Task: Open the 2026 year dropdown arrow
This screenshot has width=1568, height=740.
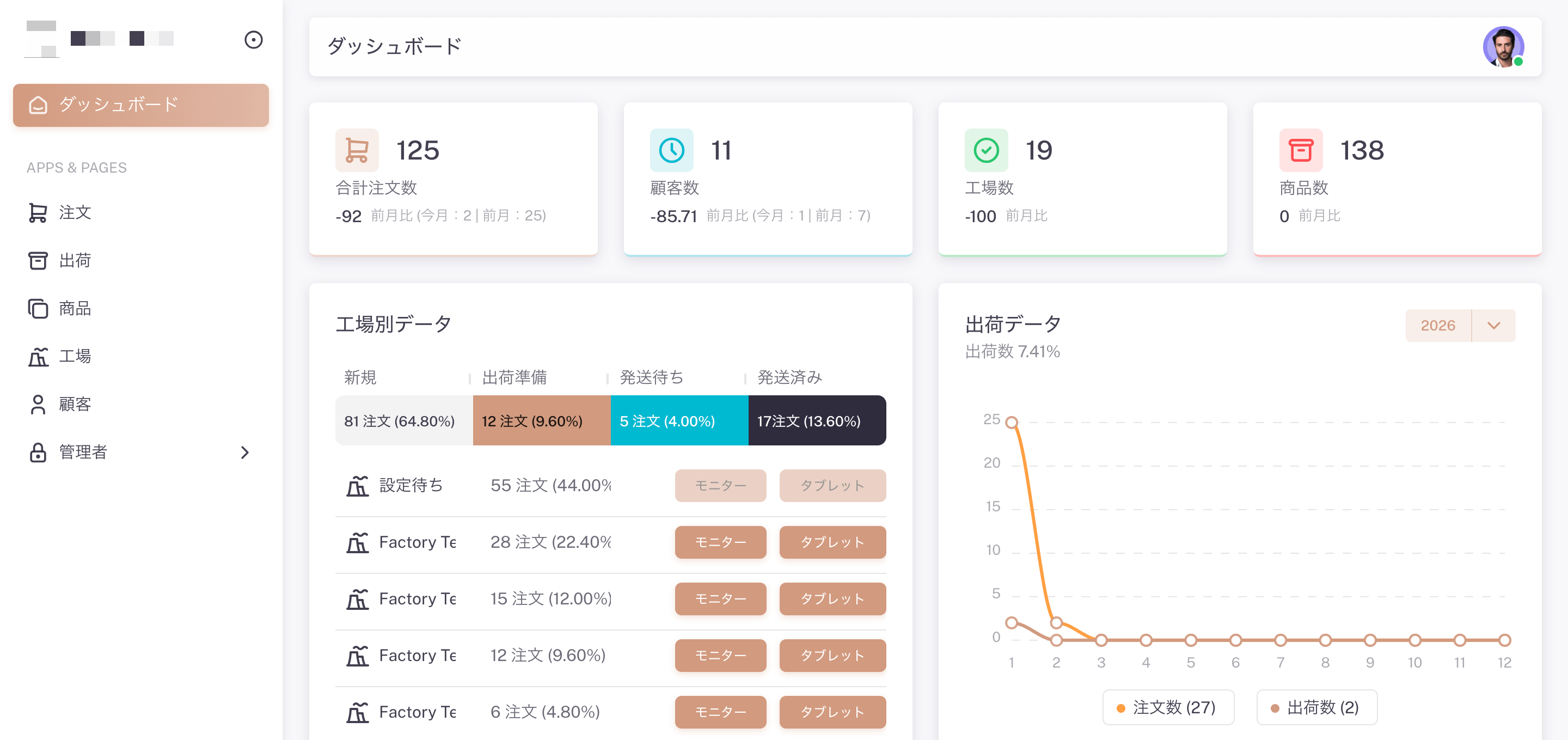Action: coord(1493,326)
